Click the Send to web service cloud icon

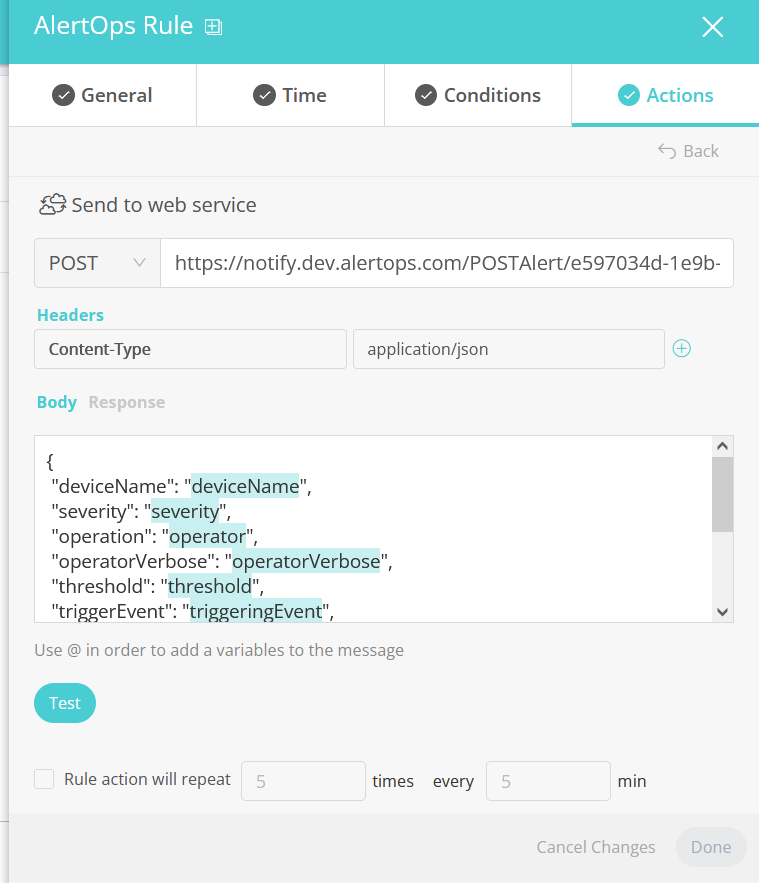click(52, 205)
